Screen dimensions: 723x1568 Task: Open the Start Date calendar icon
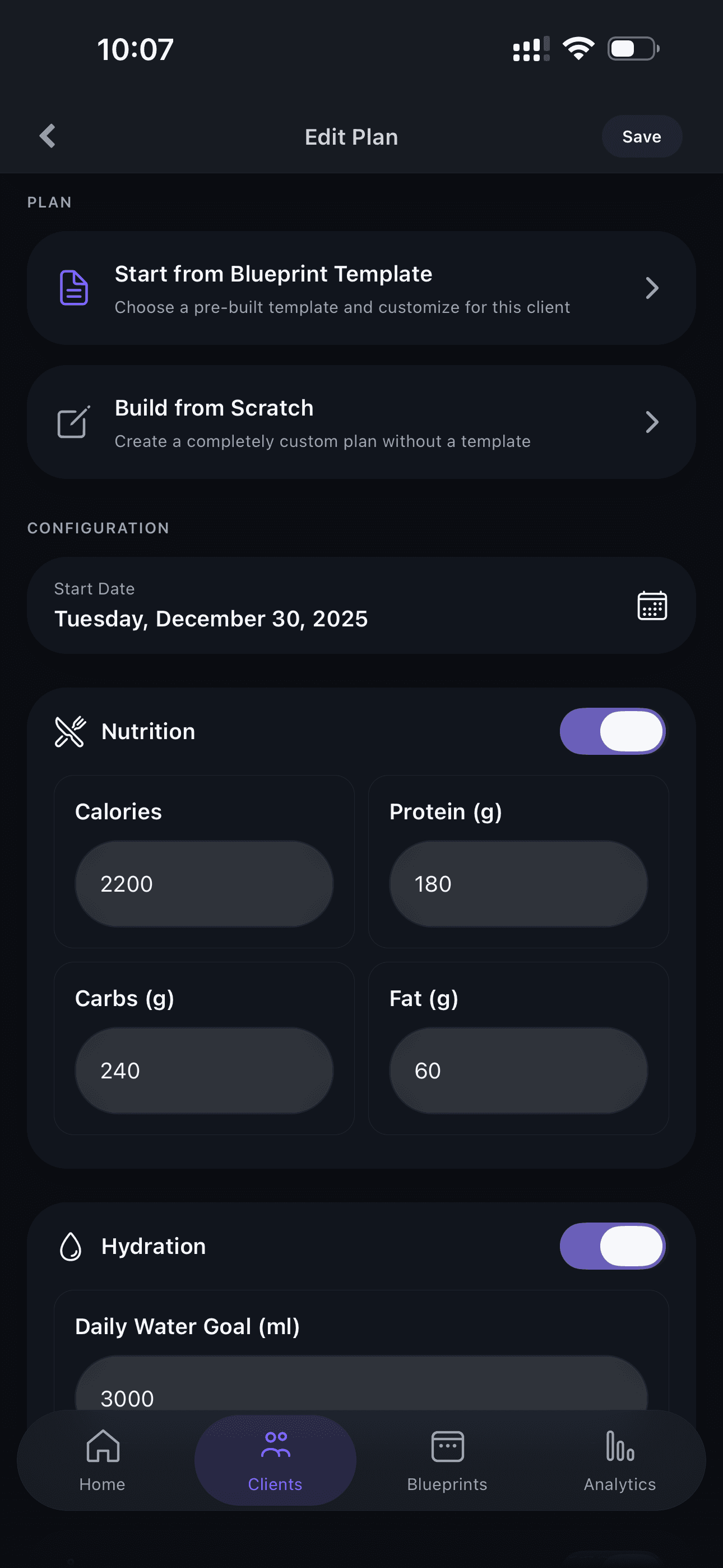point(651,606)
